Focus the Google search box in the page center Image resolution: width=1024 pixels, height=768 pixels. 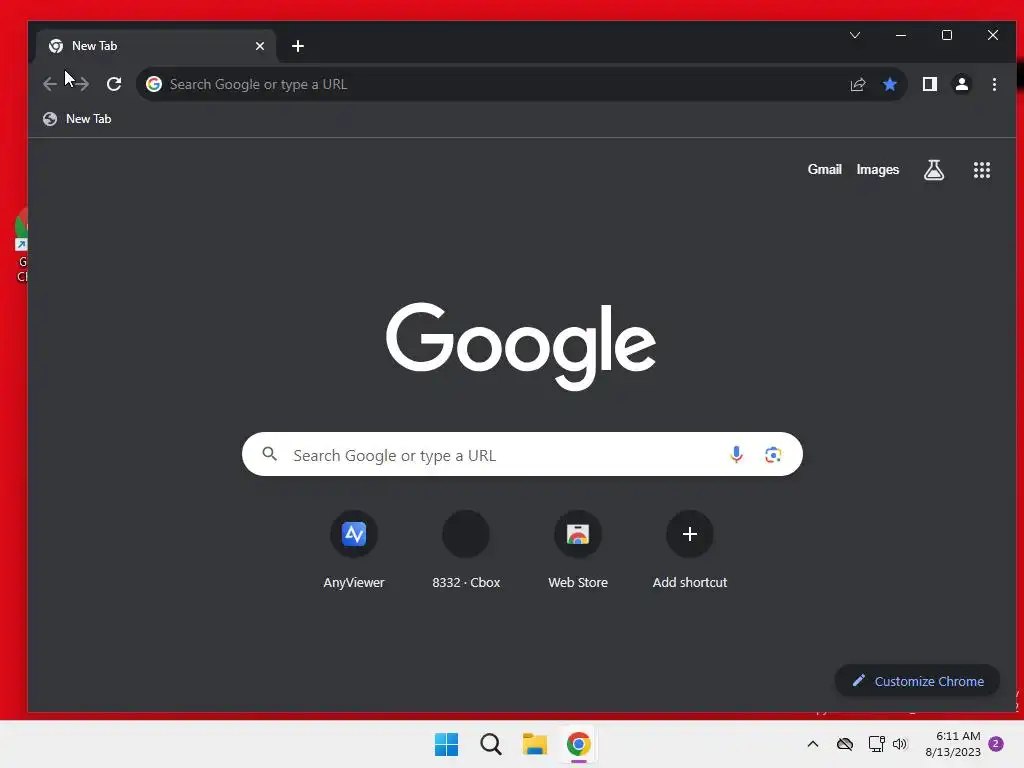point(522,455)
